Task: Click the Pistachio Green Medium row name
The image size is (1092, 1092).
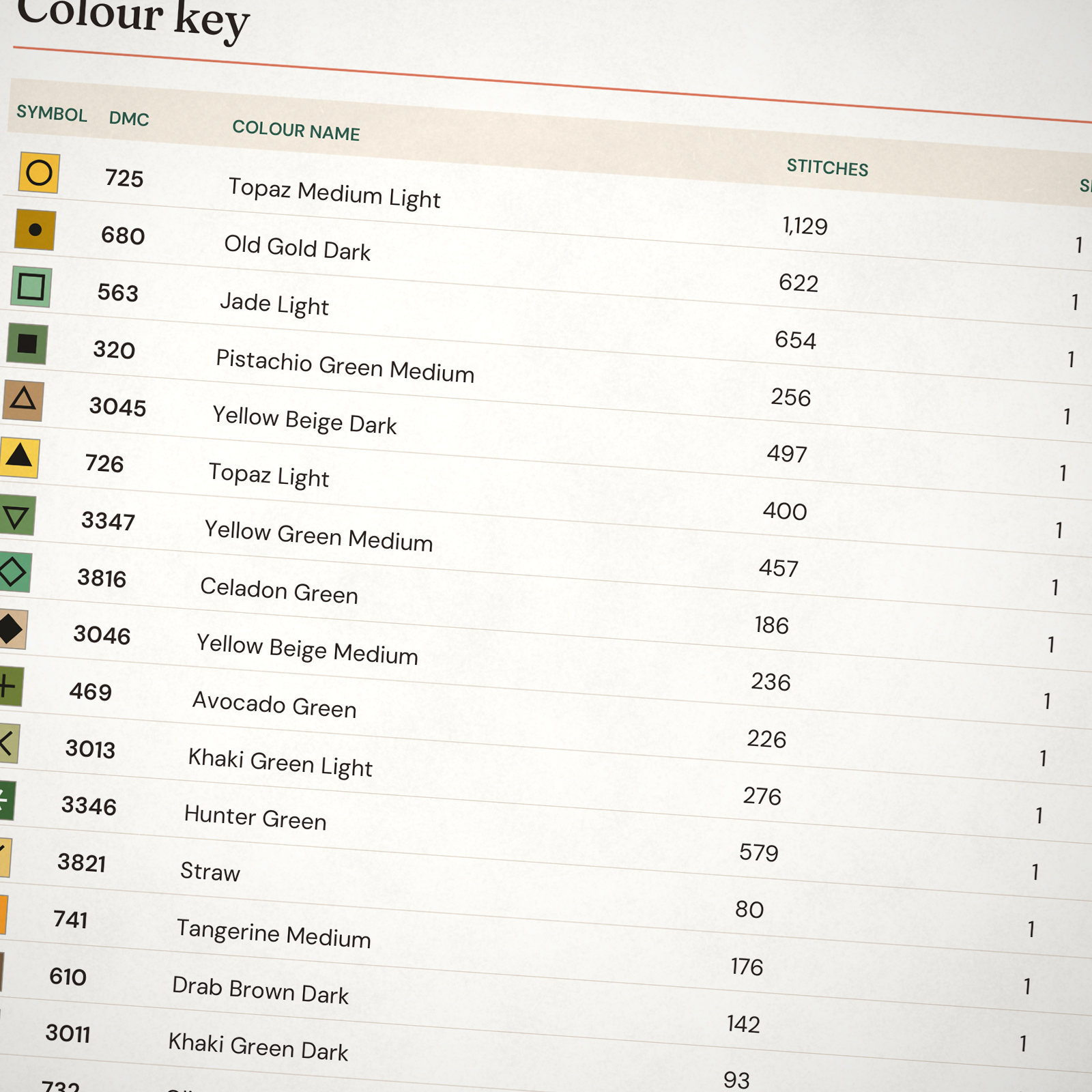Action: [x=345, y=366]
